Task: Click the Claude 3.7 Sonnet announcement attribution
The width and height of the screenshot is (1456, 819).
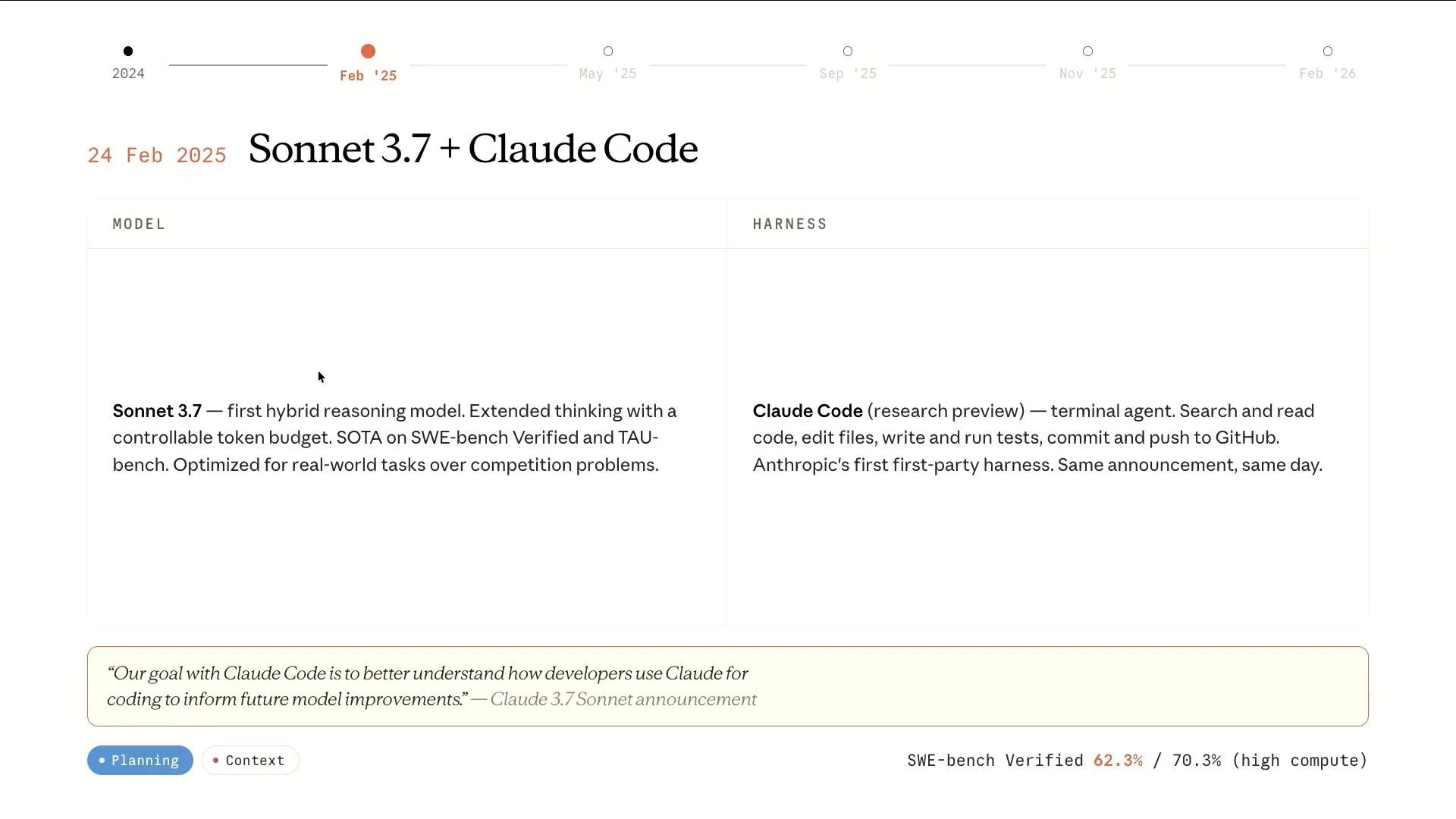Action: pyautogui.click(x=623, y=699)
